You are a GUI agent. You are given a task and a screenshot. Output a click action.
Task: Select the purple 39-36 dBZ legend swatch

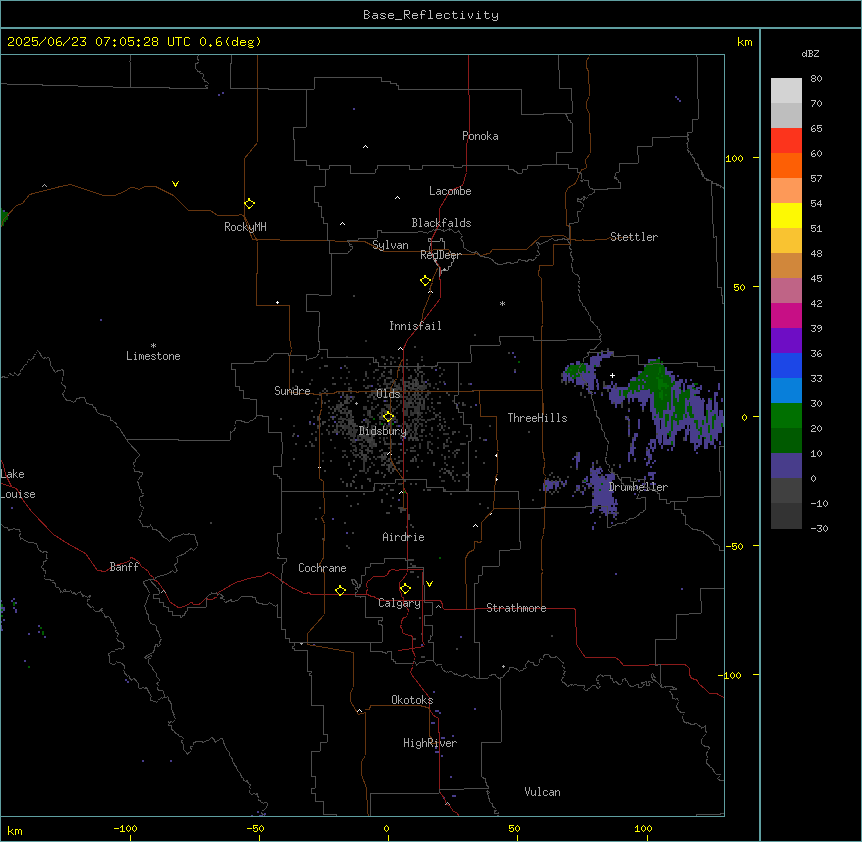click(786, 341)
